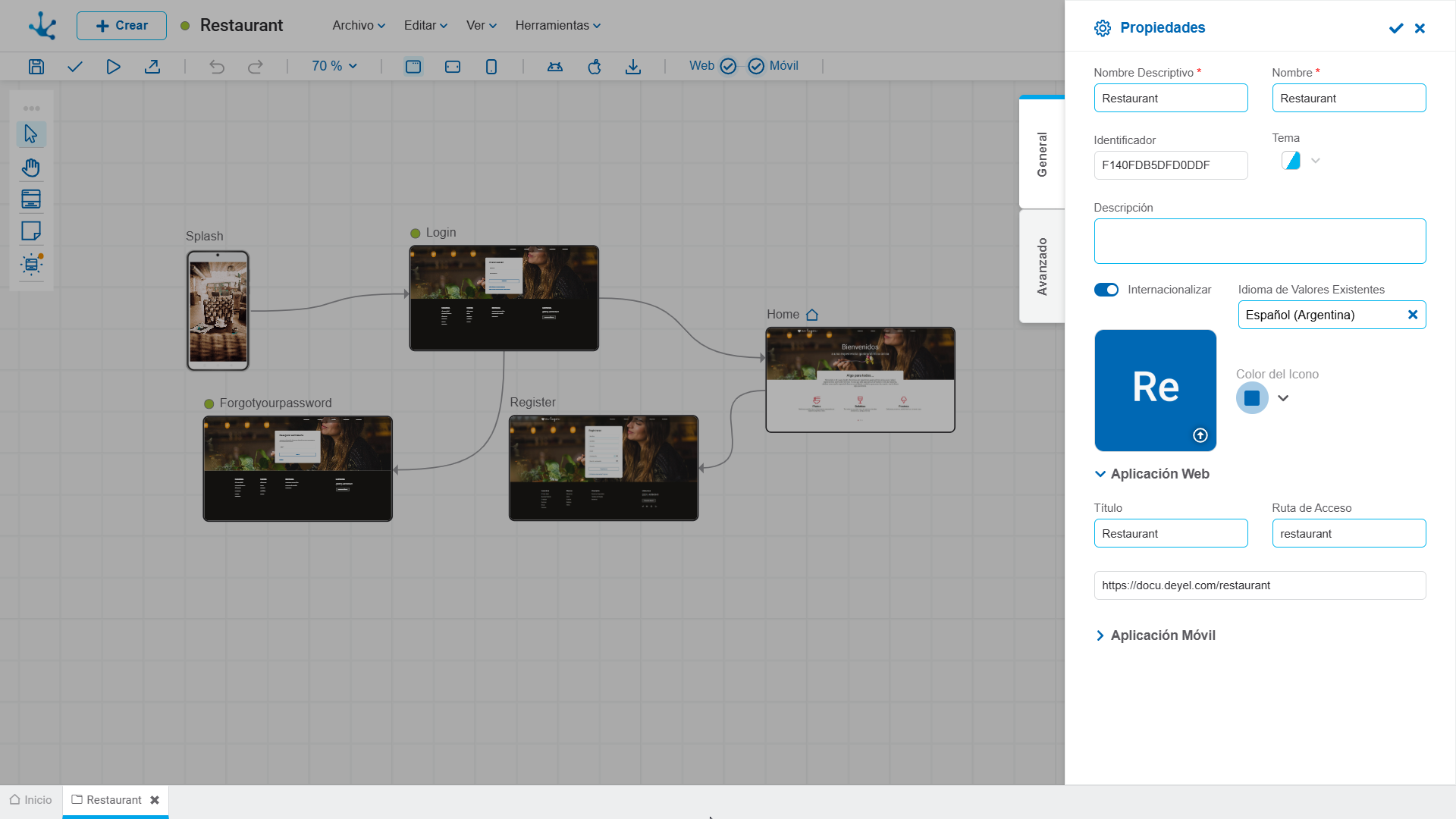Select the mobile phone view icon

491,67
